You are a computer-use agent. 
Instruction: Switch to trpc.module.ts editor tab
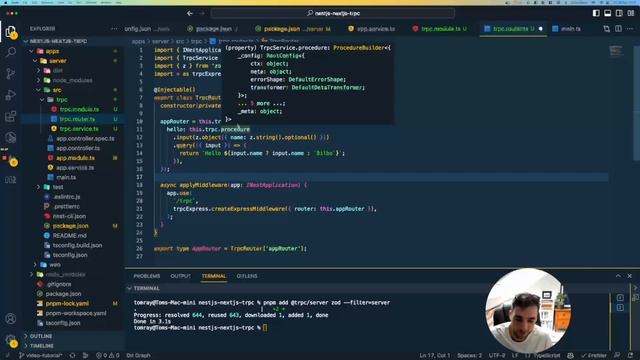(x=440, y=29)
